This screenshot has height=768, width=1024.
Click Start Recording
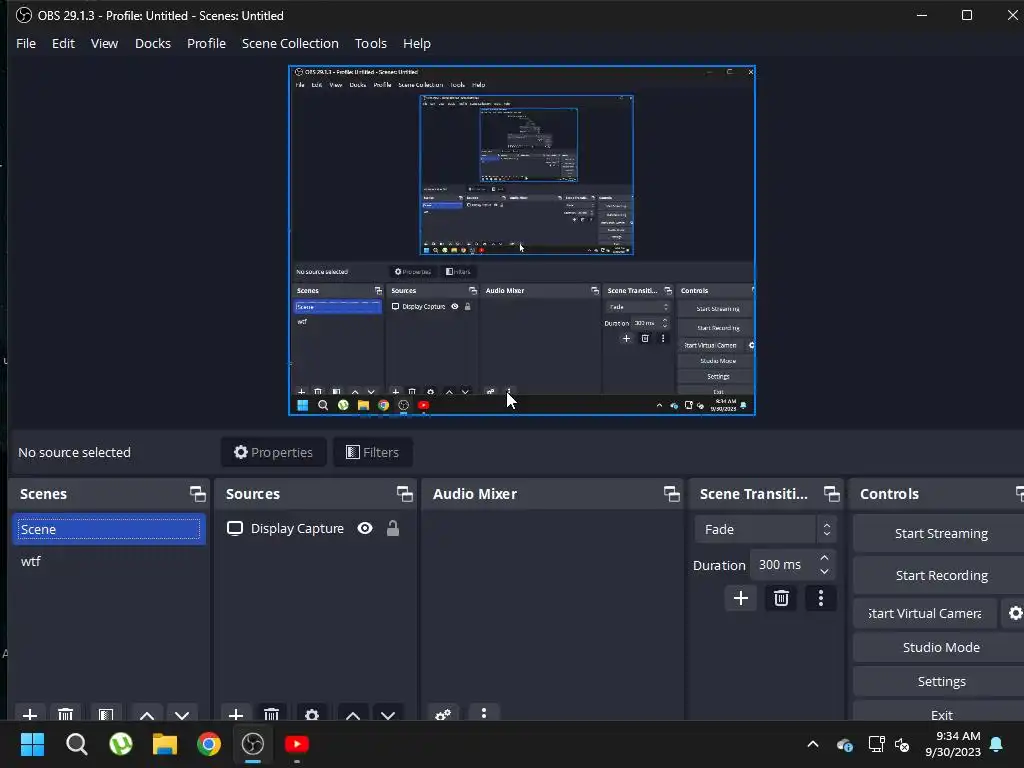pyautogui.click(x=940, y=575)
